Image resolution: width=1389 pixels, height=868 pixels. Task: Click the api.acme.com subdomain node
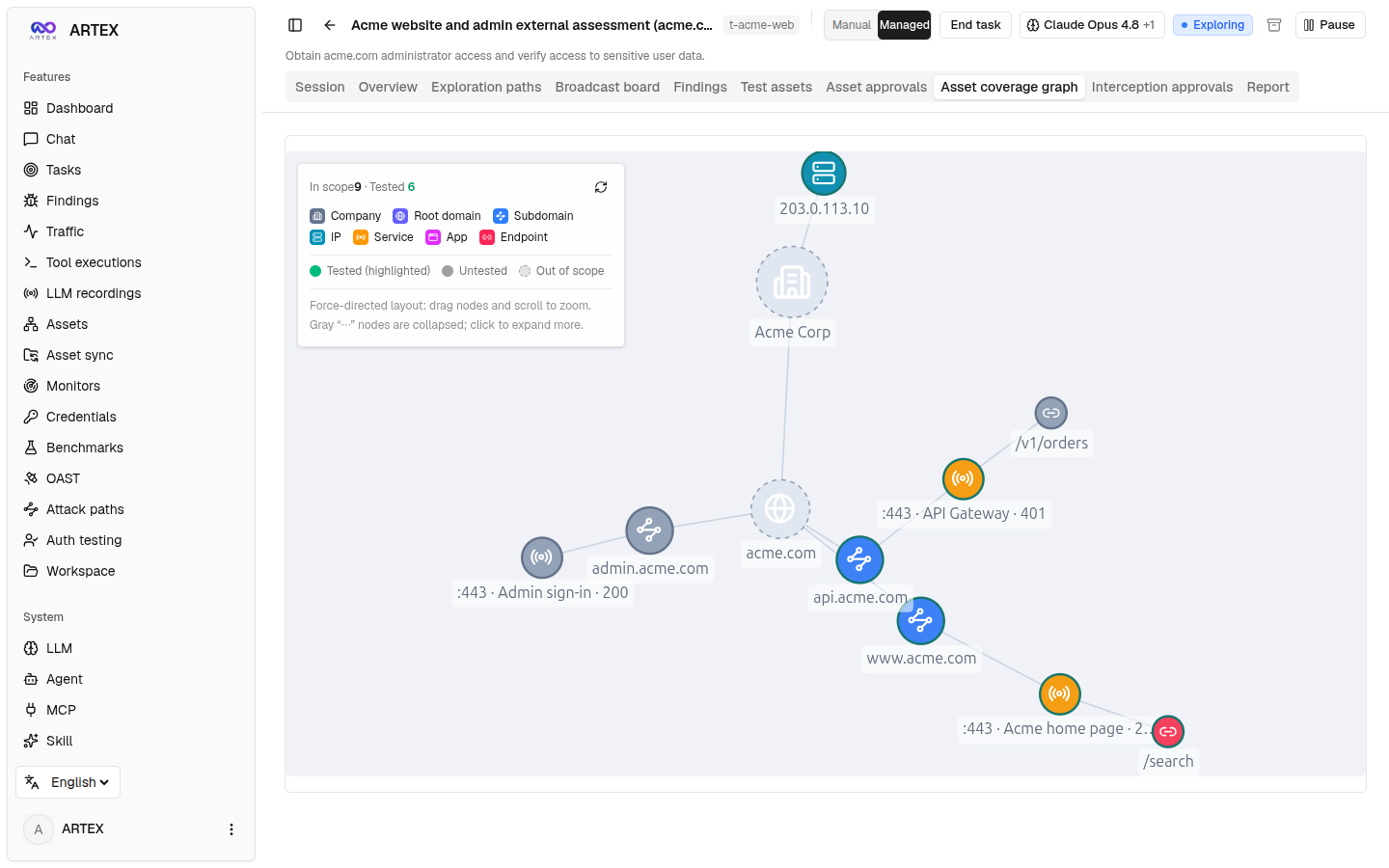pyautogui.click(x=859, y=559)
